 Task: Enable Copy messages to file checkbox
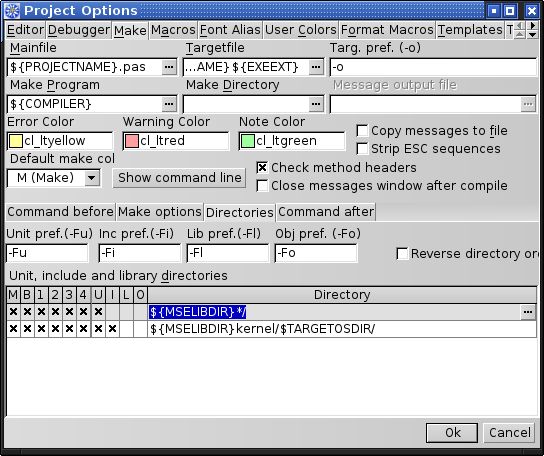click(362, 131)
